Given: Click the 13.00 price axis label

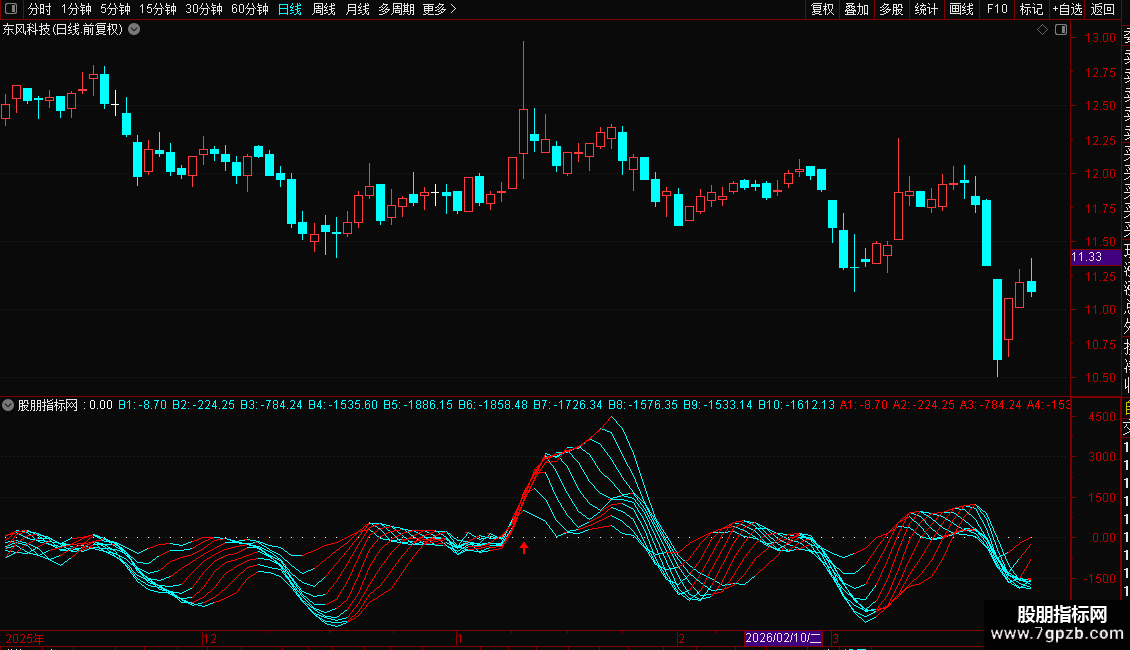Looking at the screenshot, I should pos(1100,38).
